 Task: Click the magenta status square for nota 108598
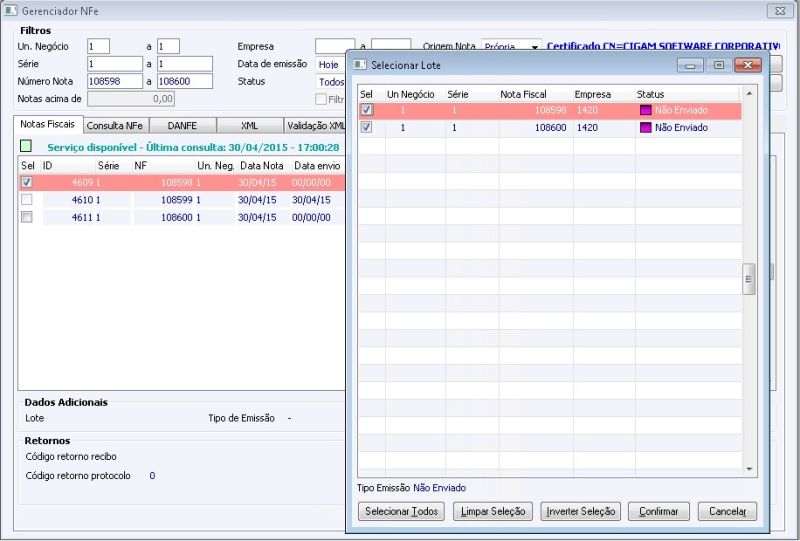(x=645, y=110)
